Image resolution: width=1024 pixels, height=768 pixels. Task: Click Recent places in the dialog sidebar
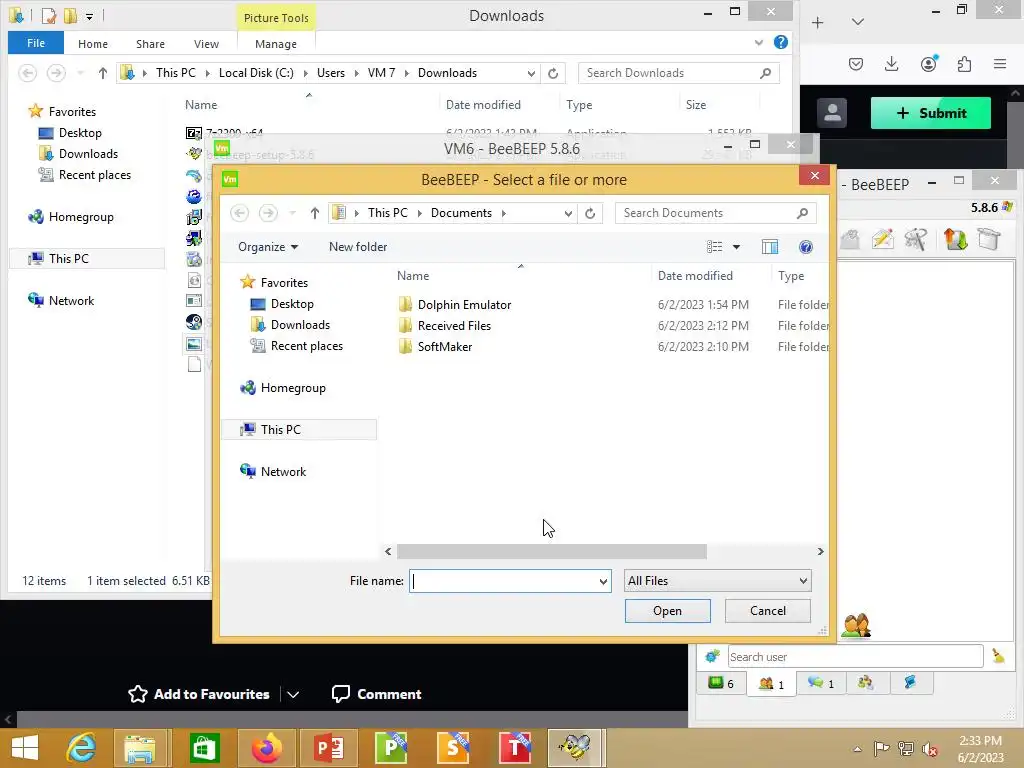(x=307, y=345)
